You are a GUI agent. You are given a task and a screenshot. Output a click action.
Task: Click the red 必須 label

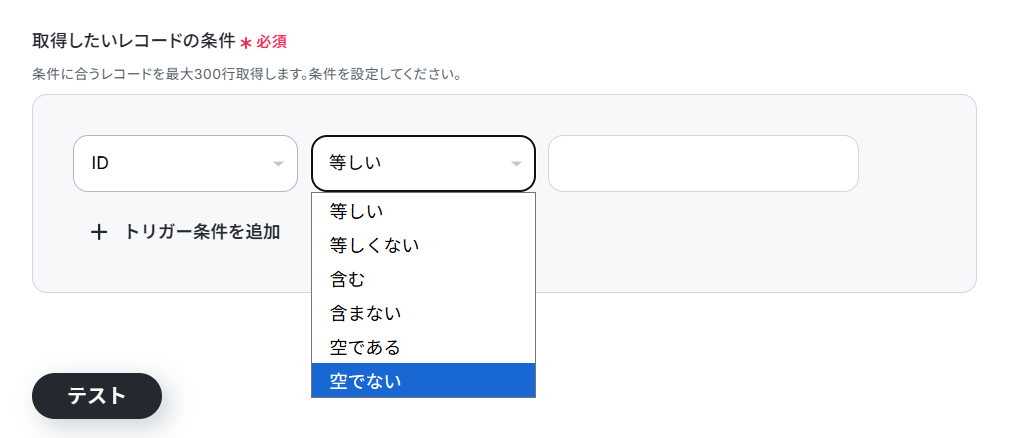(x=272, y=42)
